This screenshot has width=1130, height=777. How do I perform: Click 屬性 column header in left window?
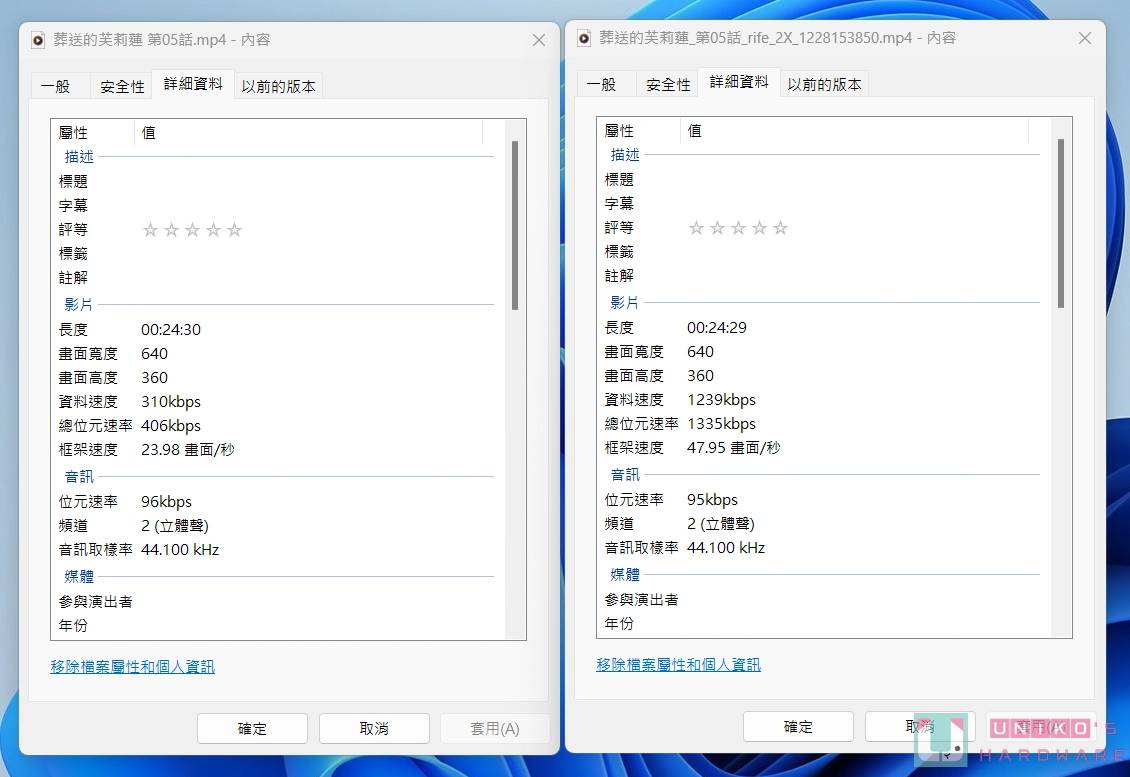(x=93, y=133)
